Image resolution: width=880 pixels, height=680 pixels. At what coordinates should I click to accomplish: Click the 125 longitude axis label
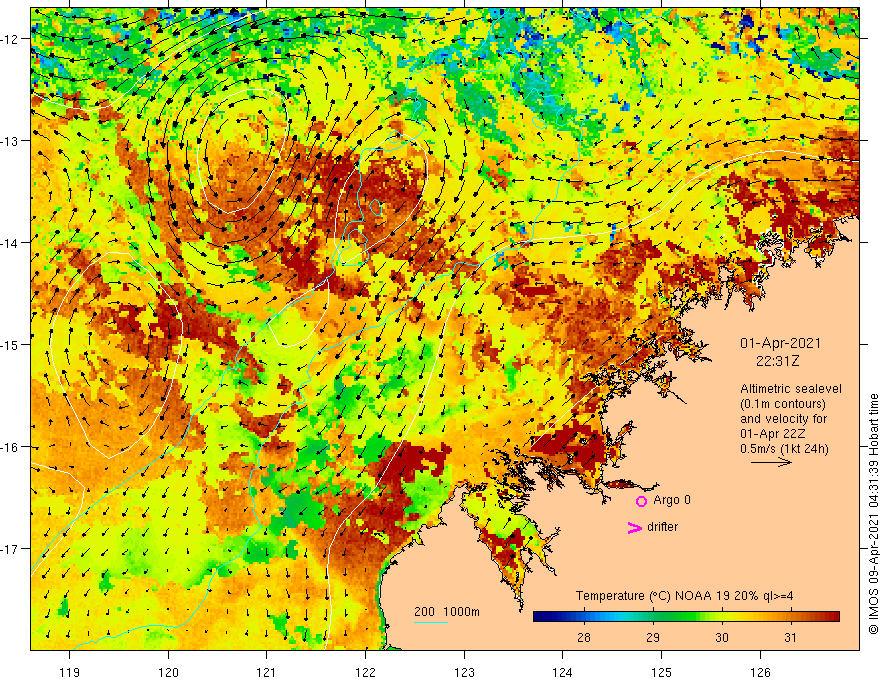662,672
